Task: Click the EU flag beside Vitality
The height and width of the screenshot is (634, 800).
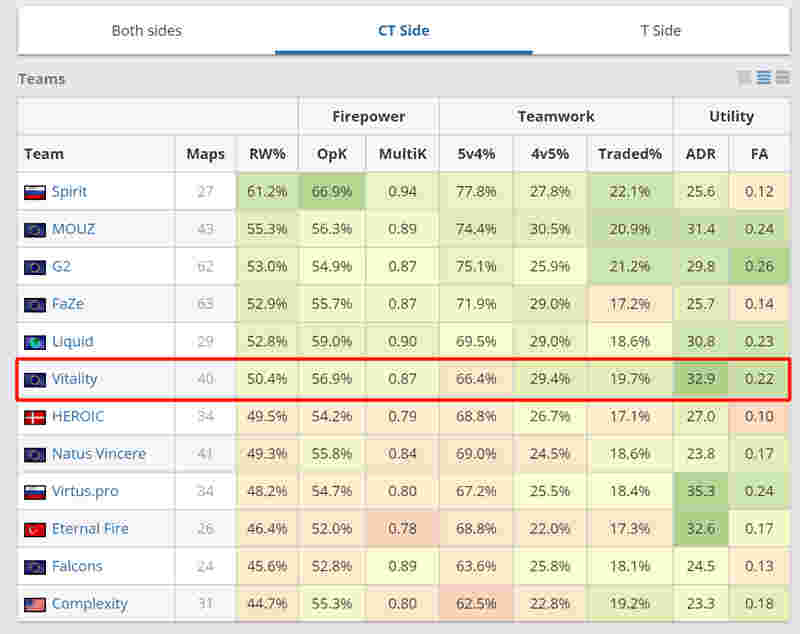Action: click(x=35, y=380)
